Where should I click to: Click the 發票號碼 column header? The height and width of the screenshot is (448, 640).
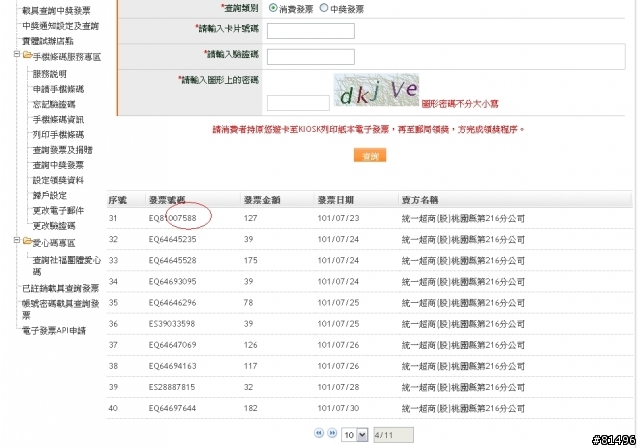[x=167, y=200]
